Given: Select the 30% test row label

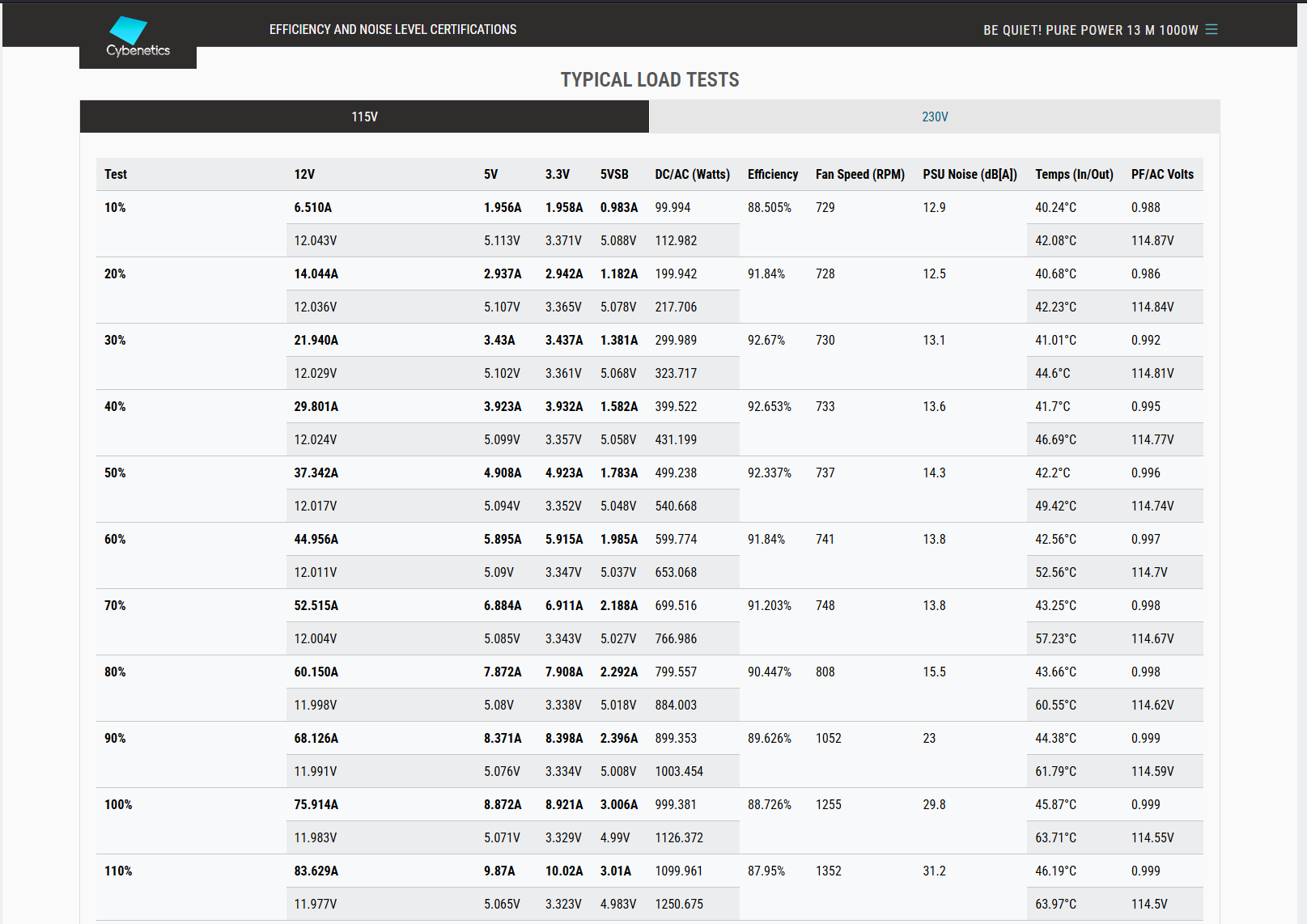Looking at the screenshot, I should coord(115,340).
